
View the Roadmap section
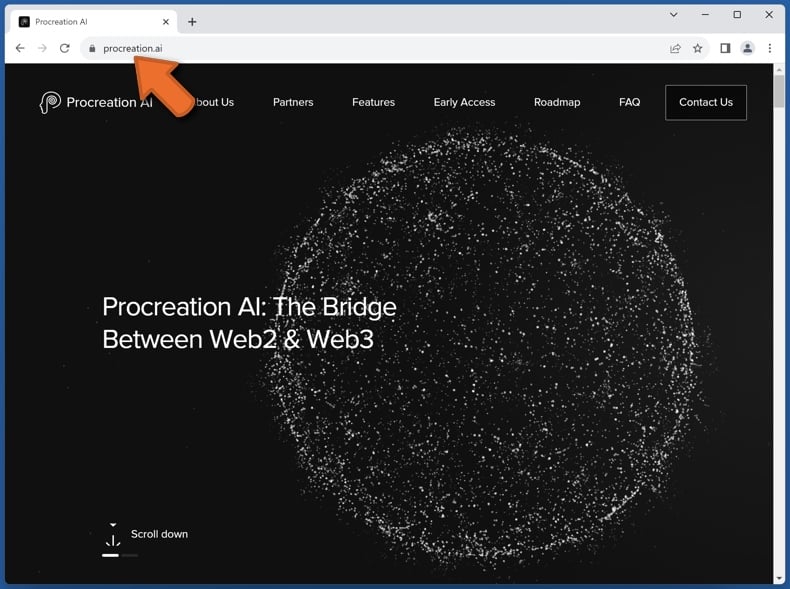click(557, 102)
